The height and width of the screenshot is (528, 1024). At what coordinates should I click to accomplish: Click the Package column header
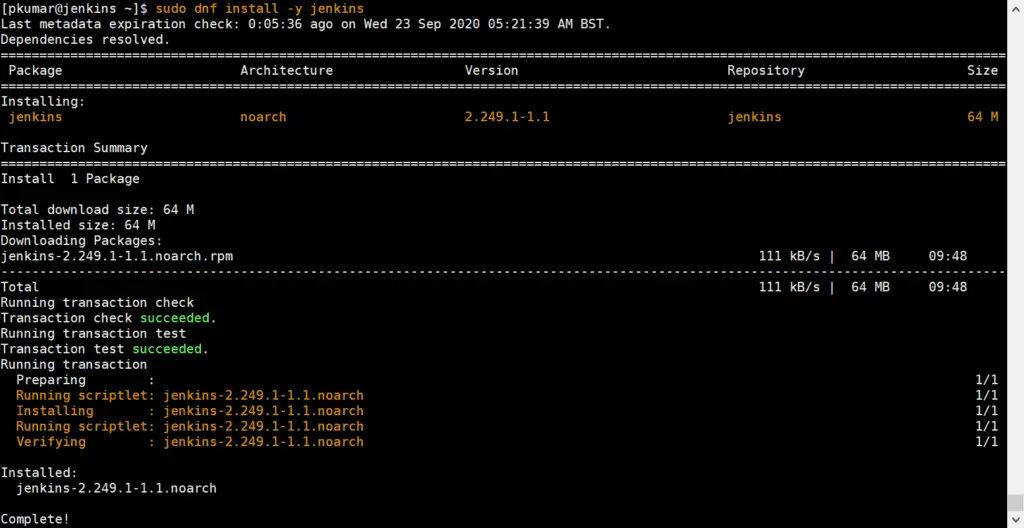click(35, 70)
